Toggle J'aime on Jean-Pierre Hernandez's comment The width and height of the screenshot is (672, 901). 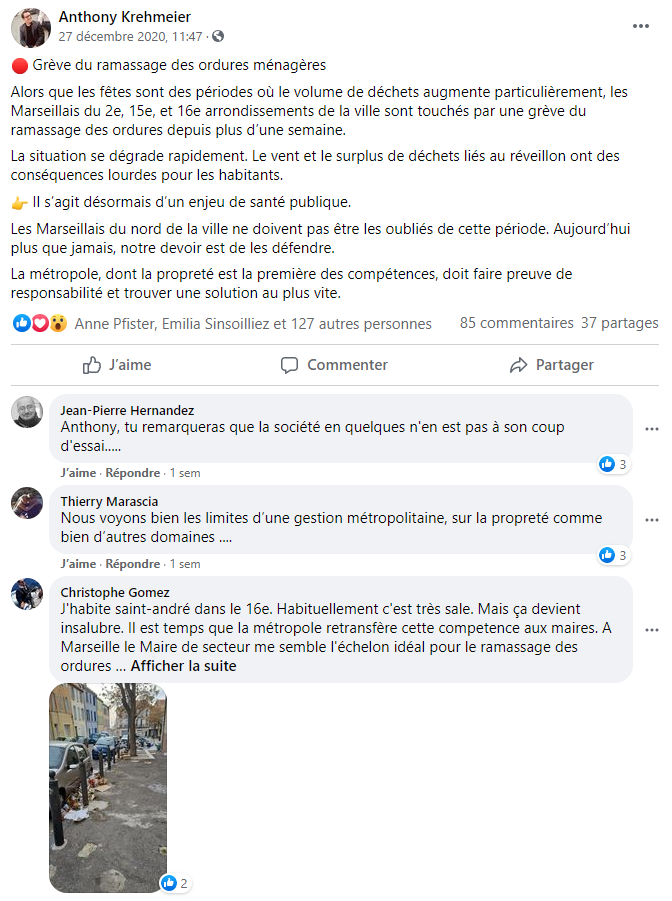tap(78, 473)
